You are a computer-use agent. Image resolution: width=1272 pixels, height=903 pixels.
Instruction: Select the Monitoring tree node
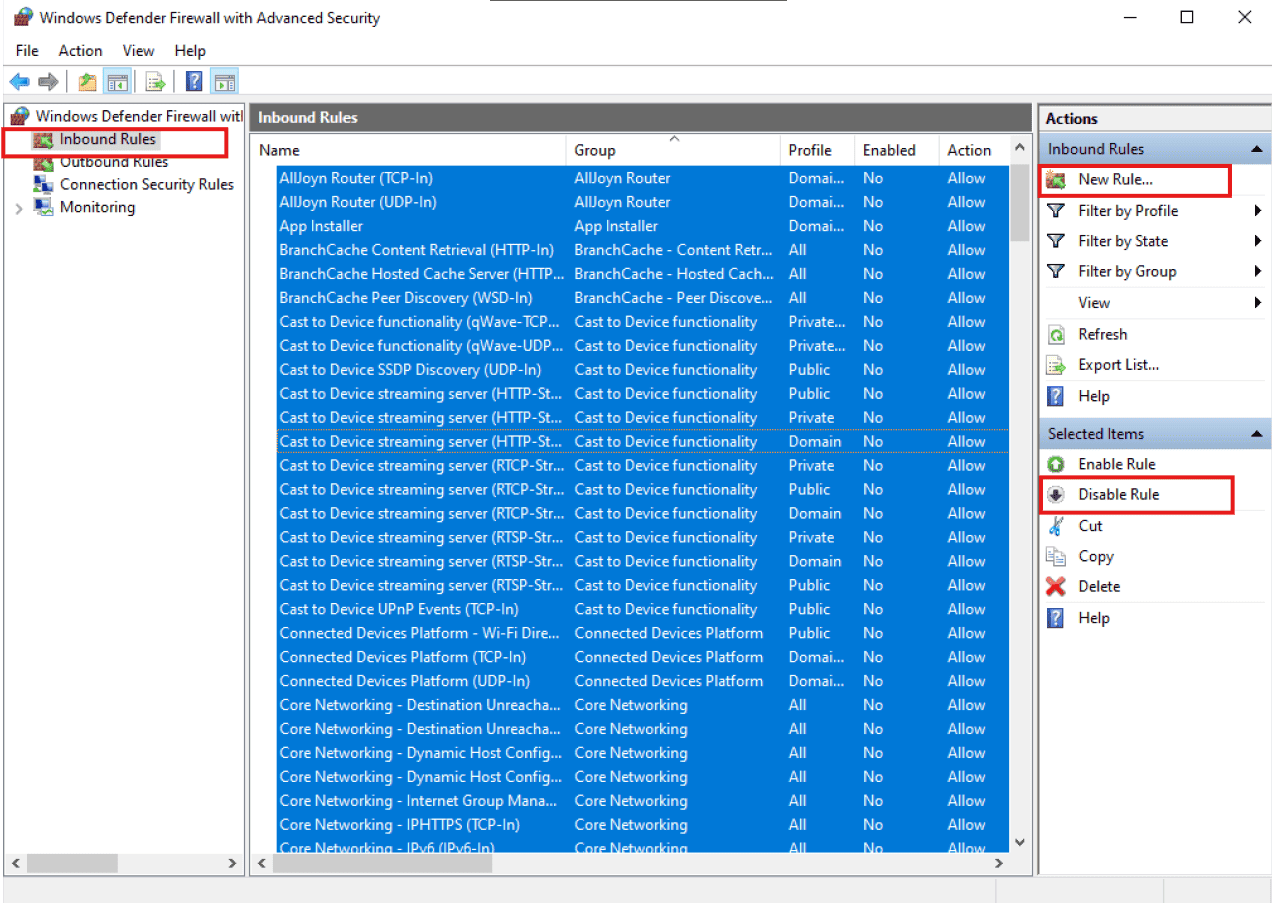[x=97, y=207]
